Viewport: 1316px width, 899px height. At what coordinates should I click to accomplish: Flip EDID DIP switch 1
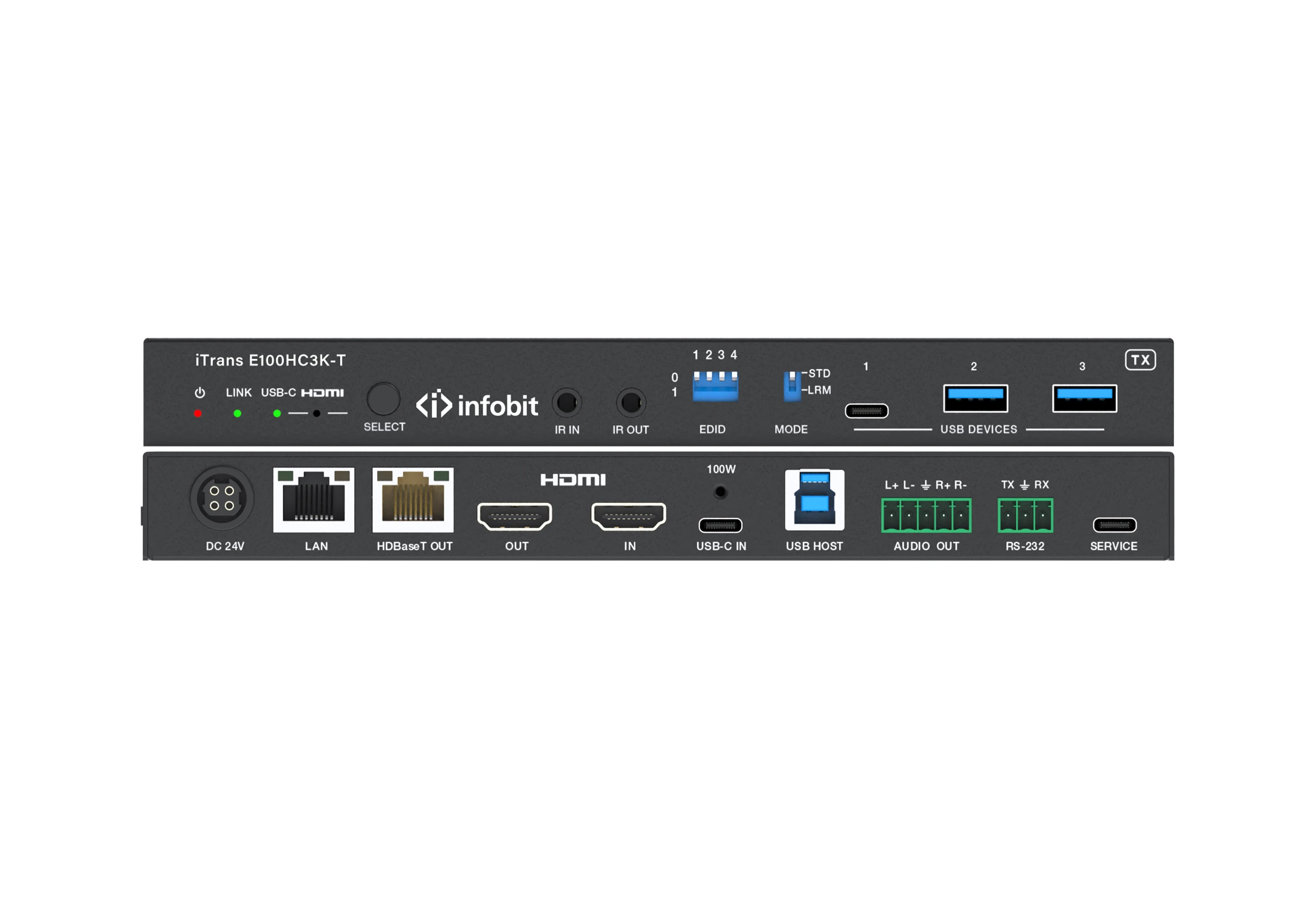click(x=698, y=376)
